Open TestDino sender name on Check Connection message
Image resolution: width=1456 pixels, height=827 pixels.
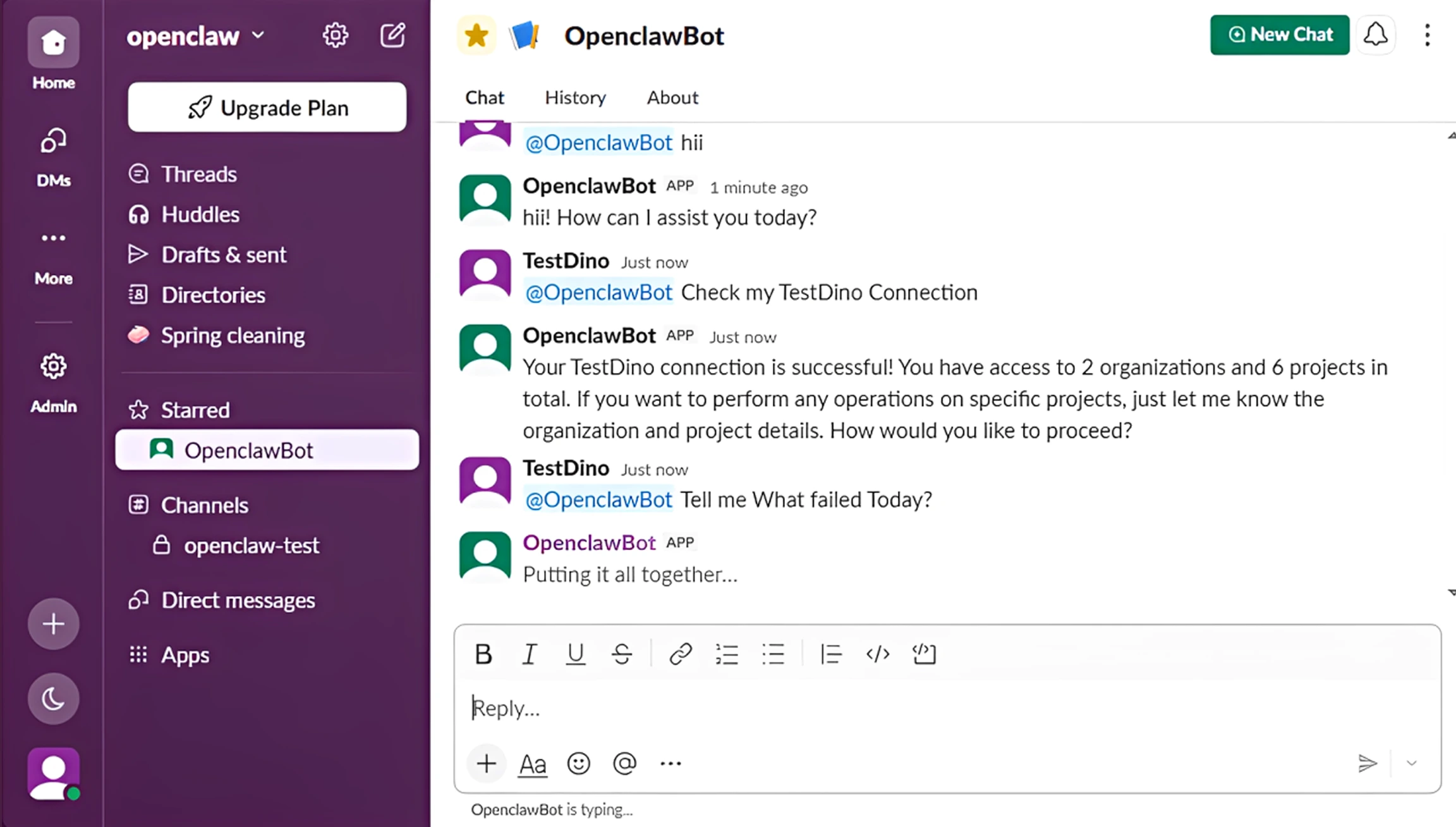566,260
